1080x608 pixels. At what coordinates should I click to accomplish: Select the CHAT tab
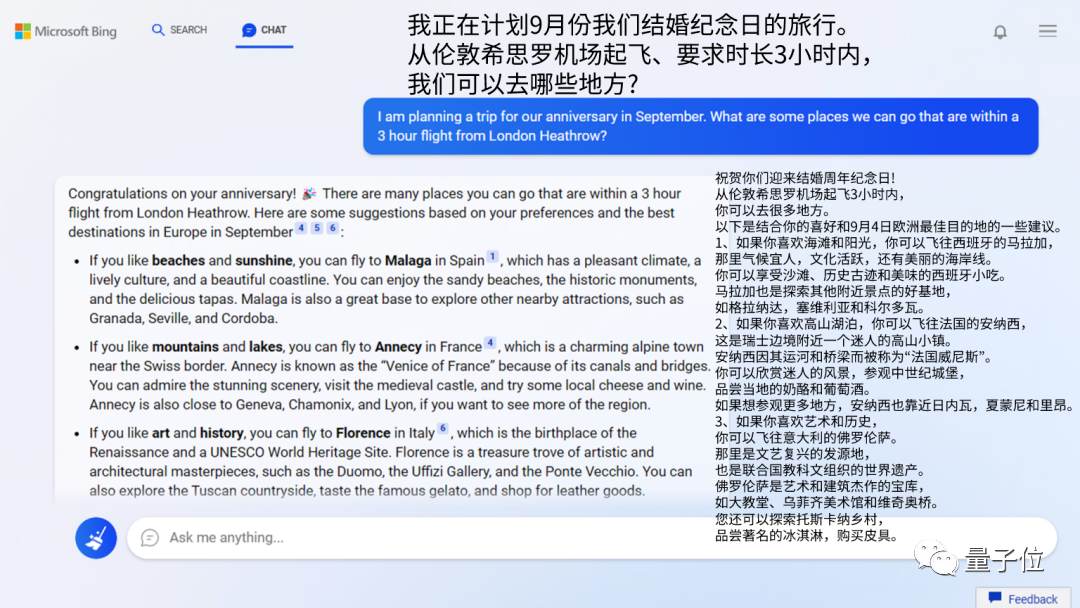(x=264, y=30)
